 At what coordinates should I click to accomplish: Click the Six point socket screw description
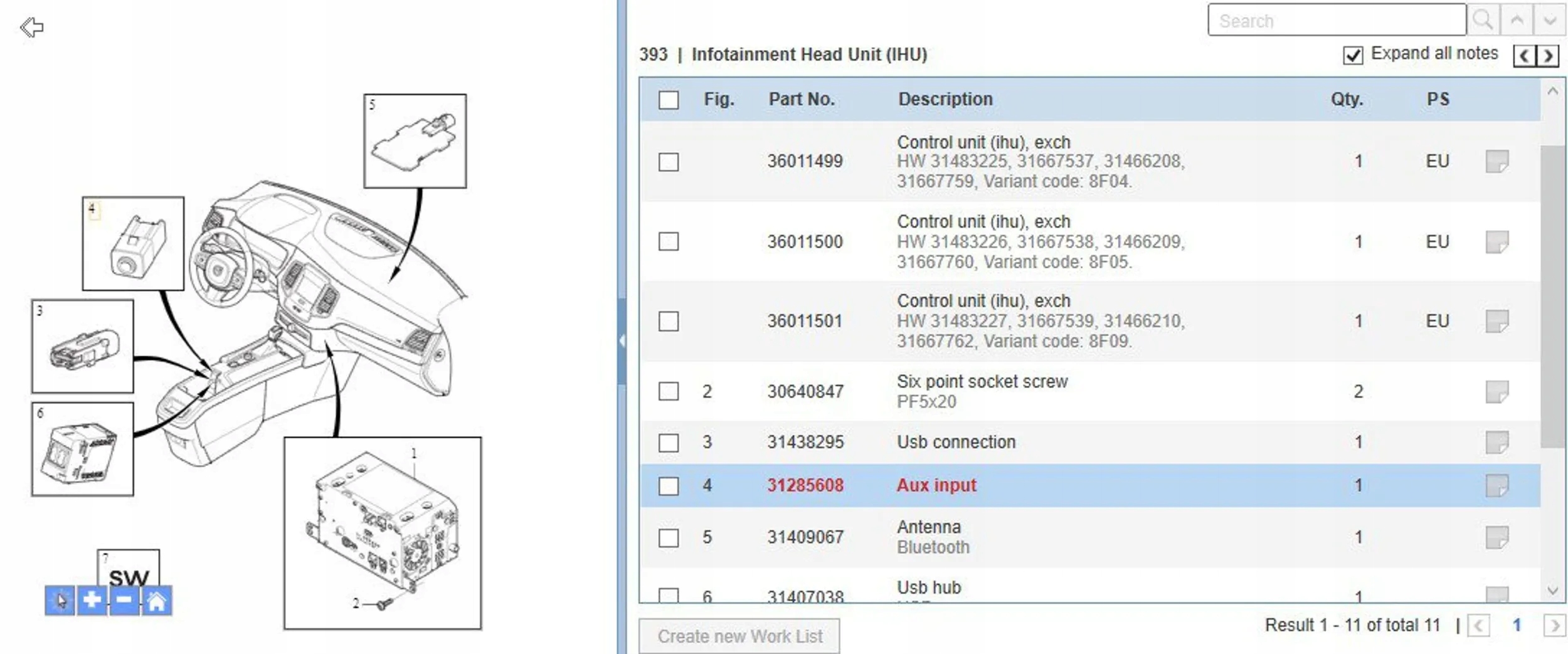[982, 381]
